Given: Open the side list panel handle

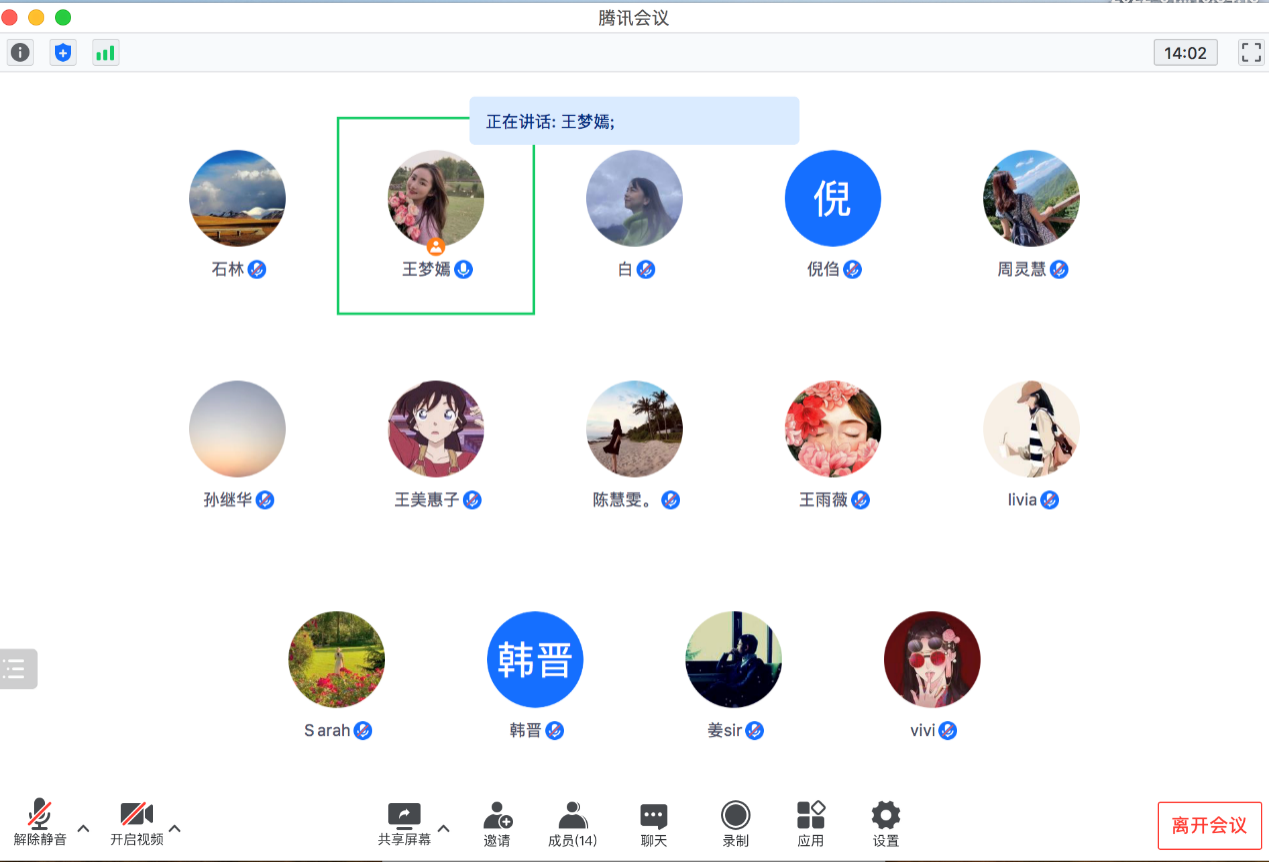Looking at the screenshot, I should (17, 668).
